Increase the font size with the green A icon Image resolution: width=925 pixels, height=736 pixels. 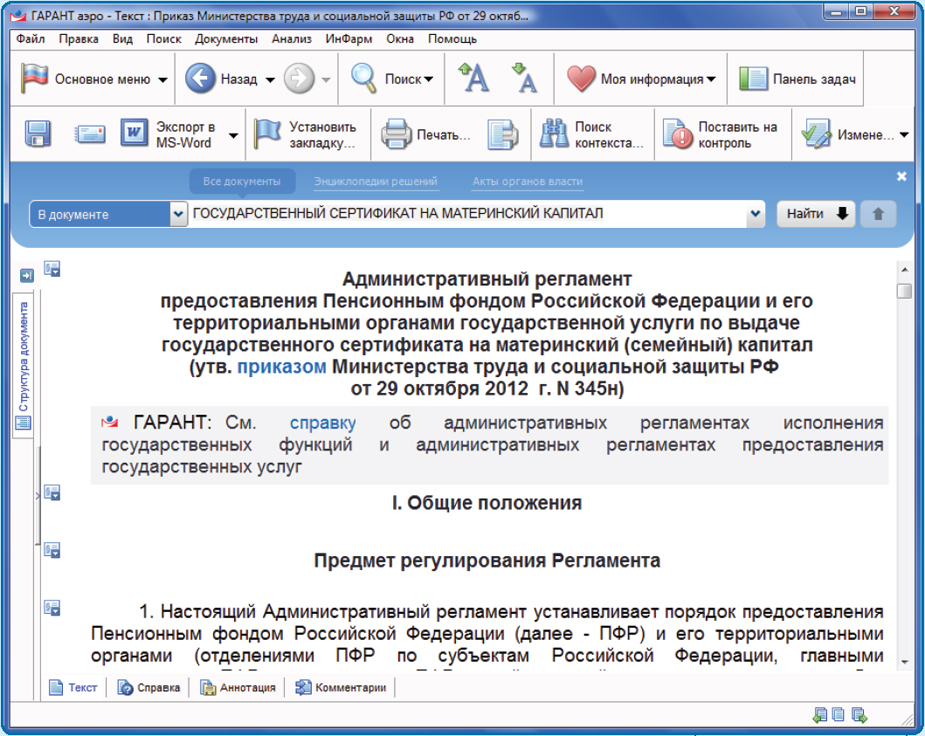[x=473, y=77]
